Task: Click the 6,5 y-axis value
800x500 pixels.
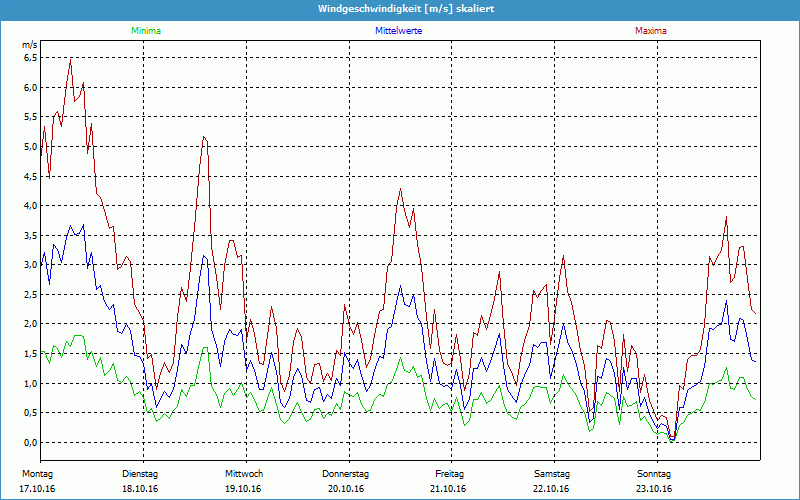Action: tap(31, 58)
